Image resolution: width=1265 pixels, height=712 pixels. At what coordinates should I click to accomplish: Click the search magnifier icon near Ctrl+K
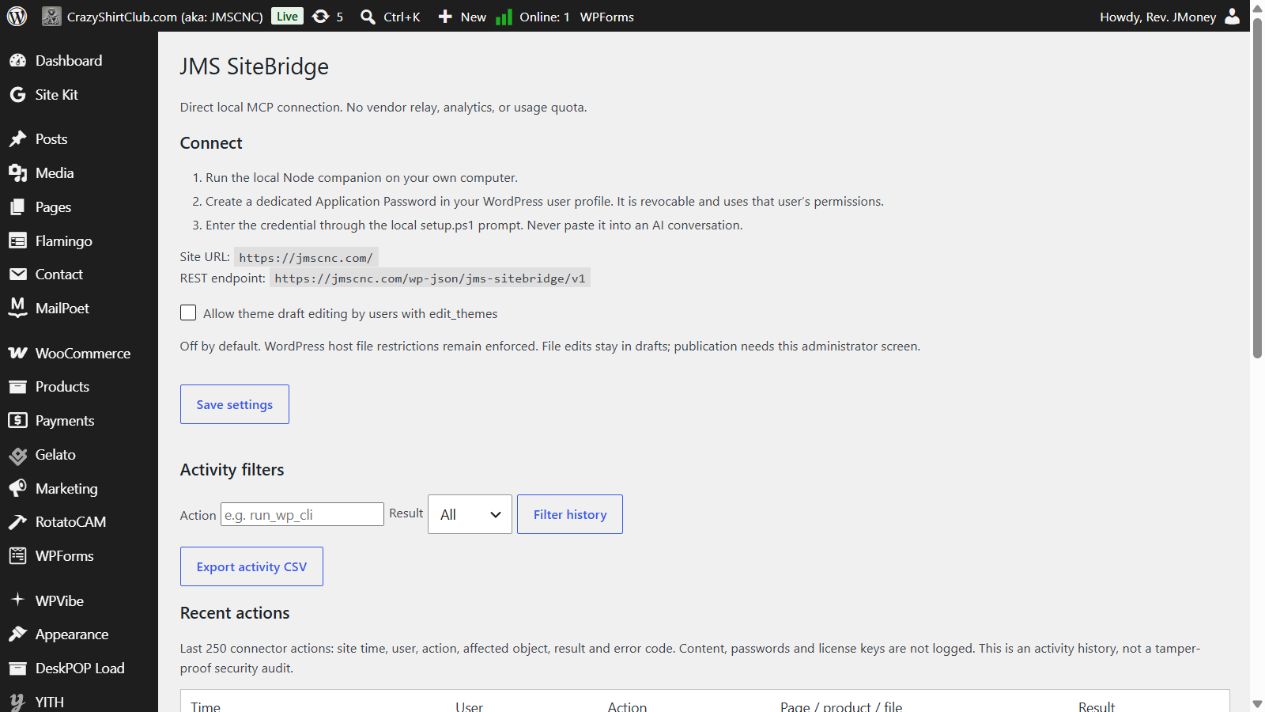pyautogui.click(x=368, y=16)
